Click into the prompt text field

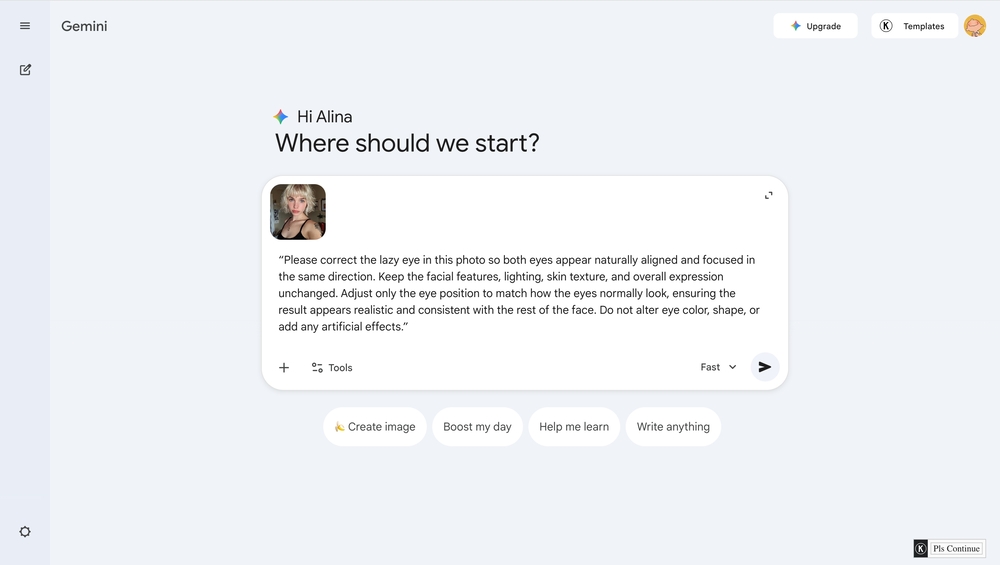pos(520,293)
